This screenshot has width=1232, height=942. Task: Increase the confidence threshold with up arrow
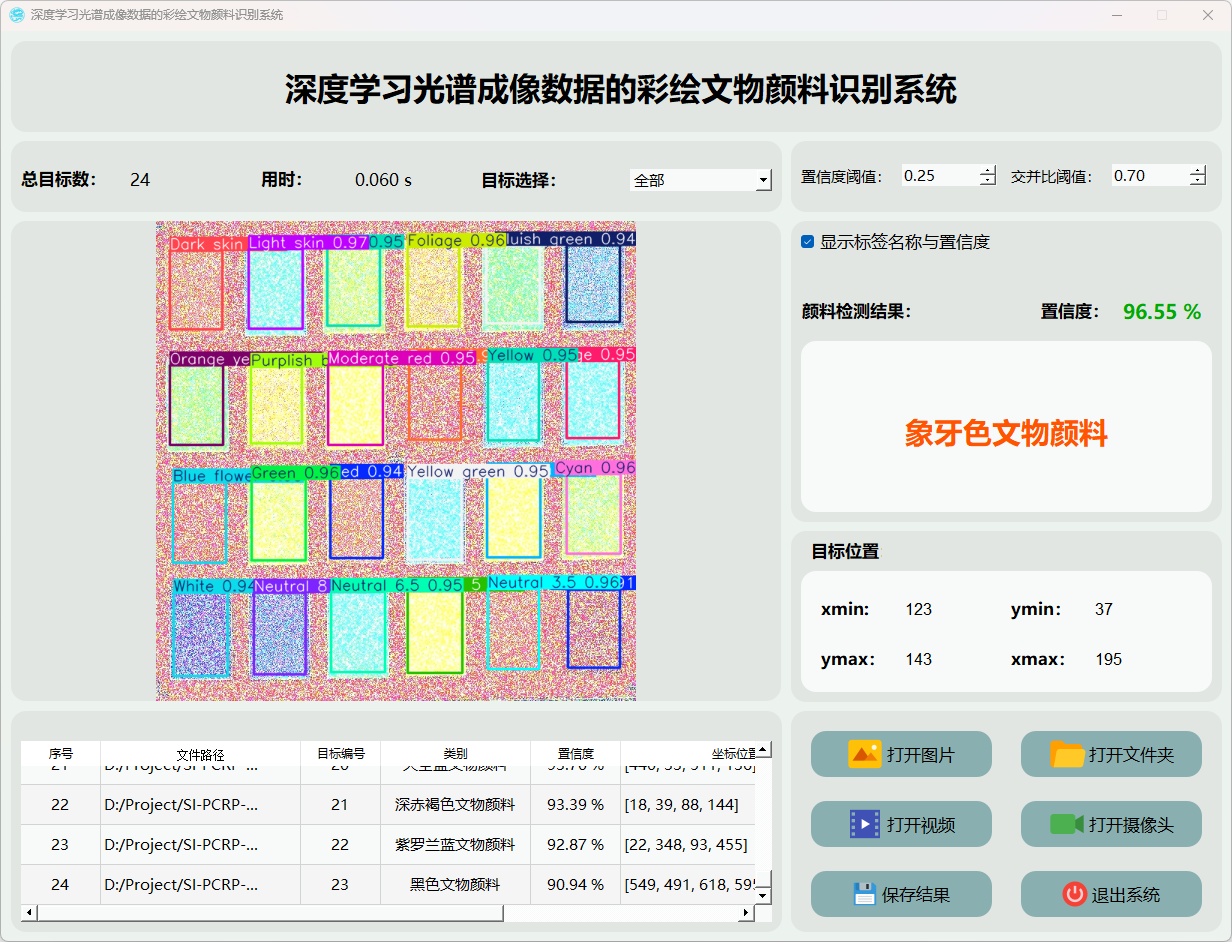tap(988, 171)
